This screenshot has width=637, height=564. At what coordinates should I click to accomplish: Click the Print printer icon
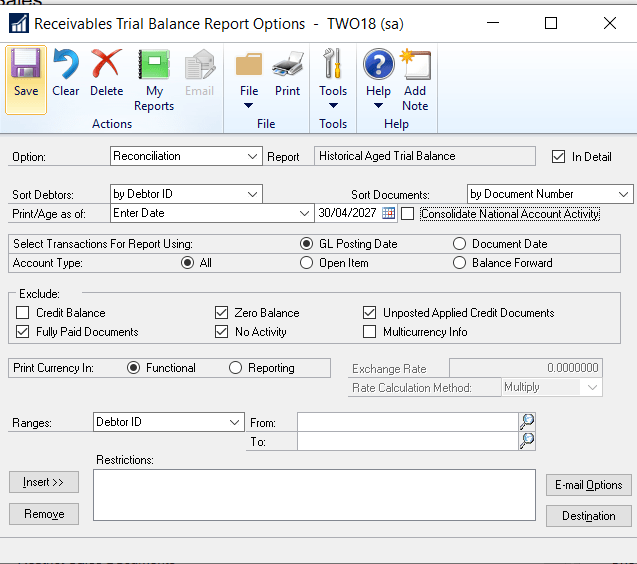[x=287, y=68]
